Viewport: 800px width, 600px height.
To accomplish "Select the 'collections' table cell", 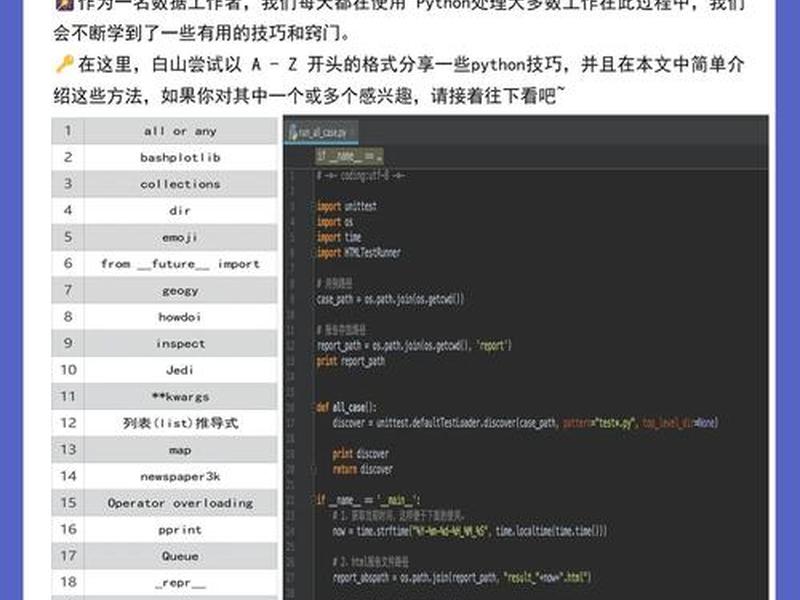I will 181,184.
